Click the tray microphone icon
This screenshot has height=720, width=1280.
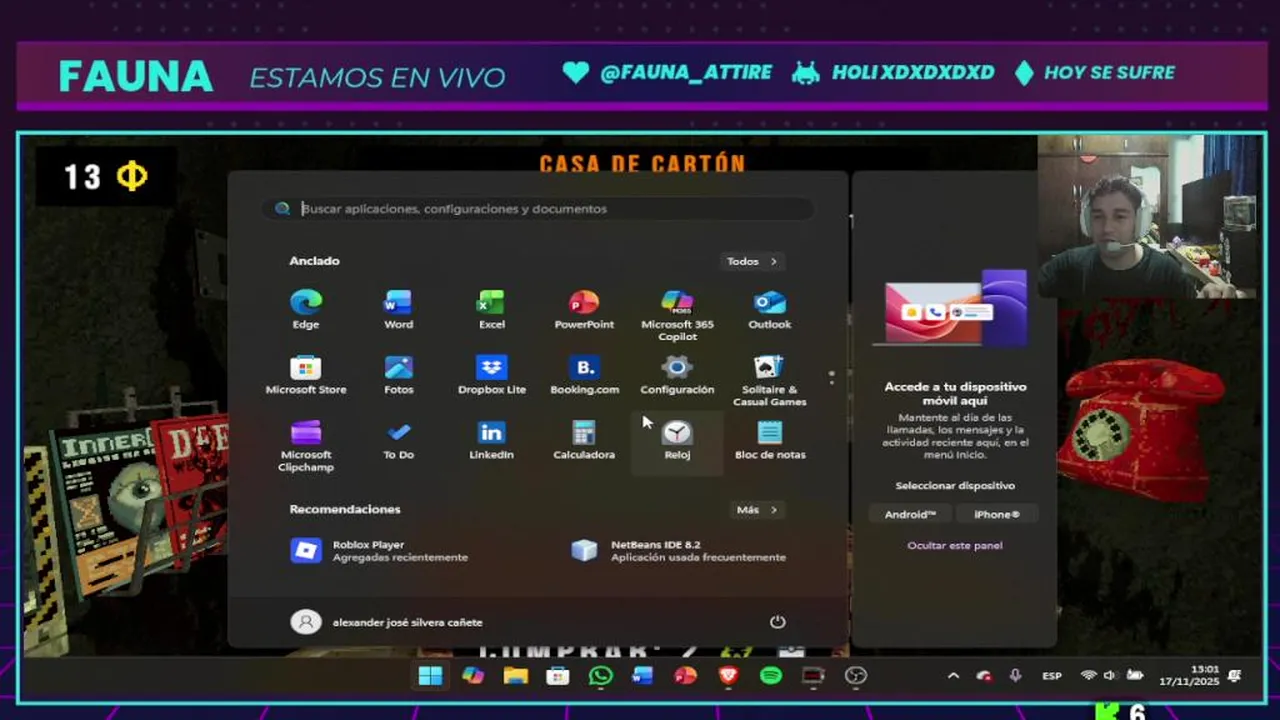coord(1015,676)
